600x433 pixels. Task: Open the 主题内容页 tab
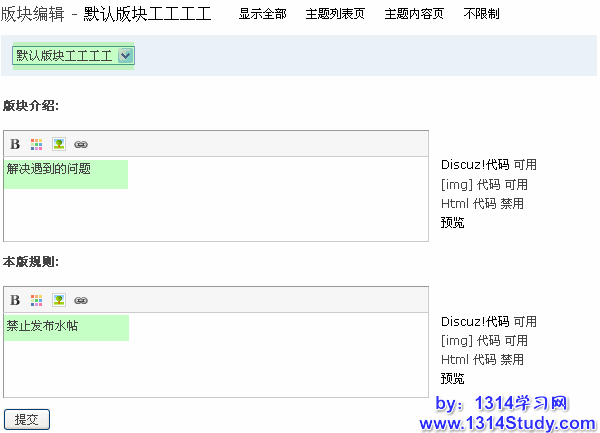(414, 14)
